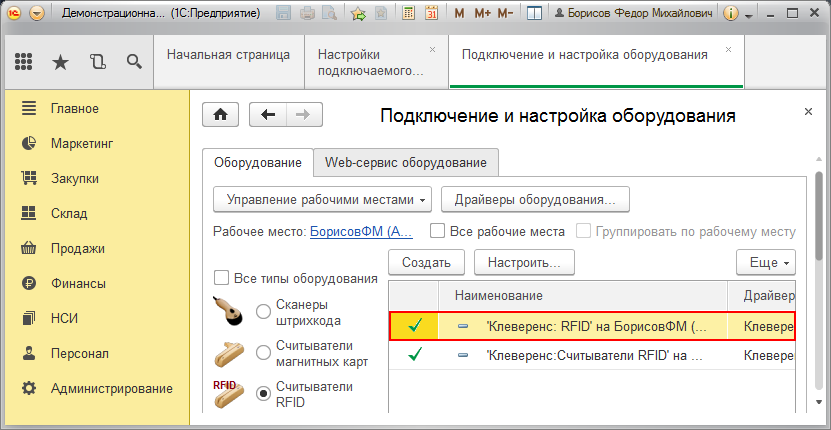Click the barcode scanner icon
The width and height of the screenshot is (831, 430).
point(229,311)
